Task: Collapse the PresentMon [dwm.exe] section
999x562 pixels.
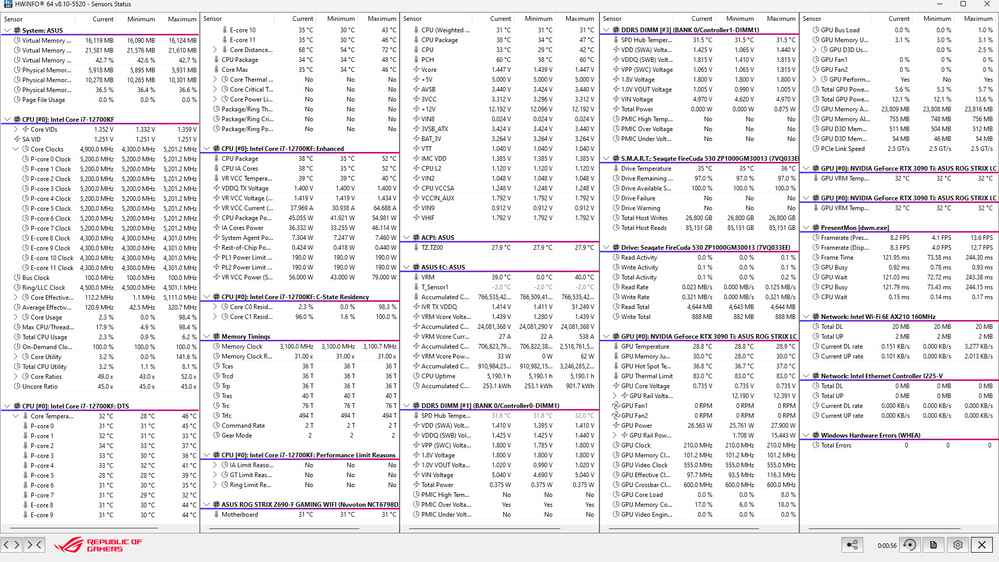Action: tap(806, 227)
